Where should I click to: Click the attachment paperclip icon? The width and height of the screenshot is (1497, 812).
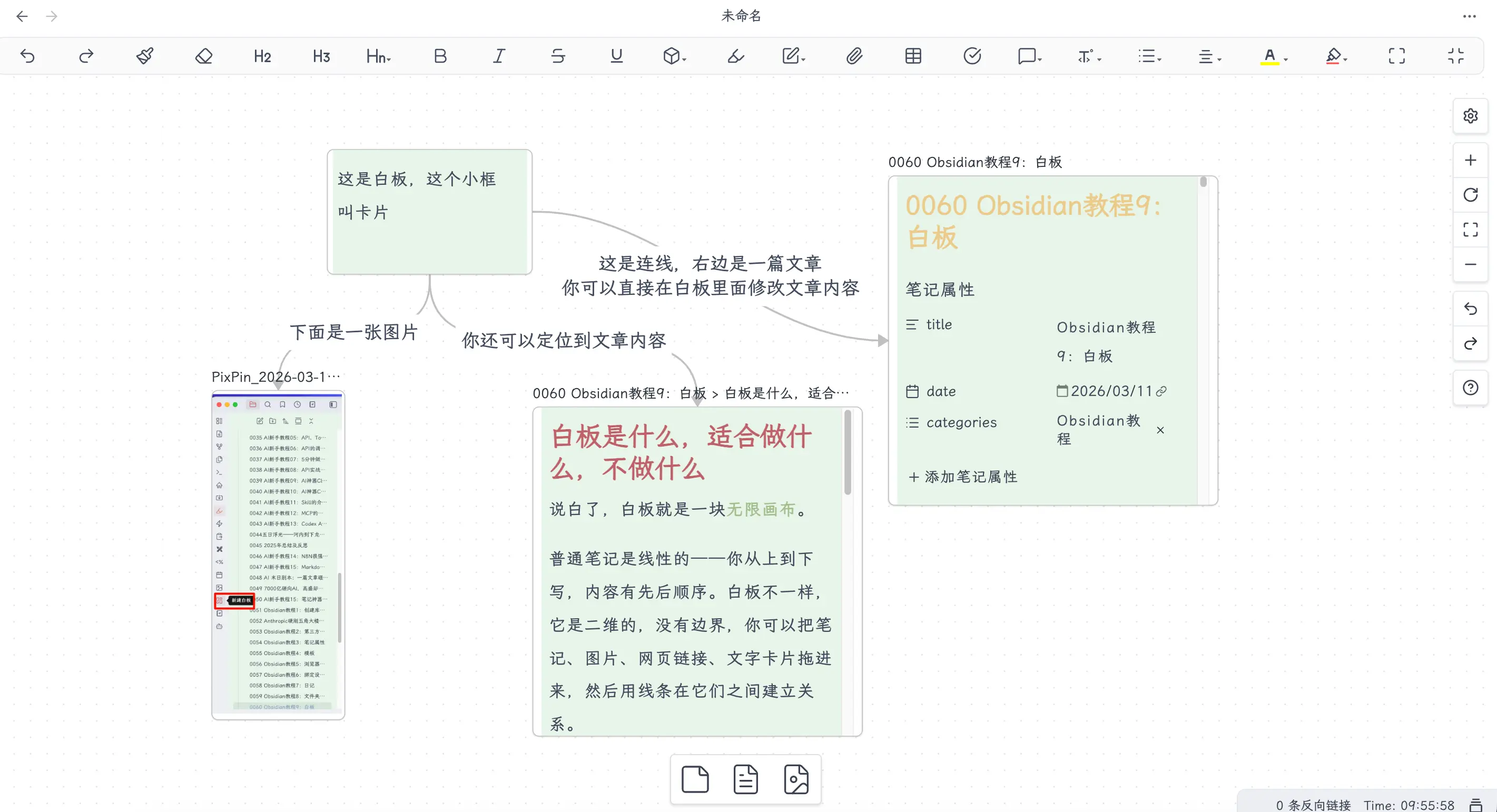[x=854, y=56]
